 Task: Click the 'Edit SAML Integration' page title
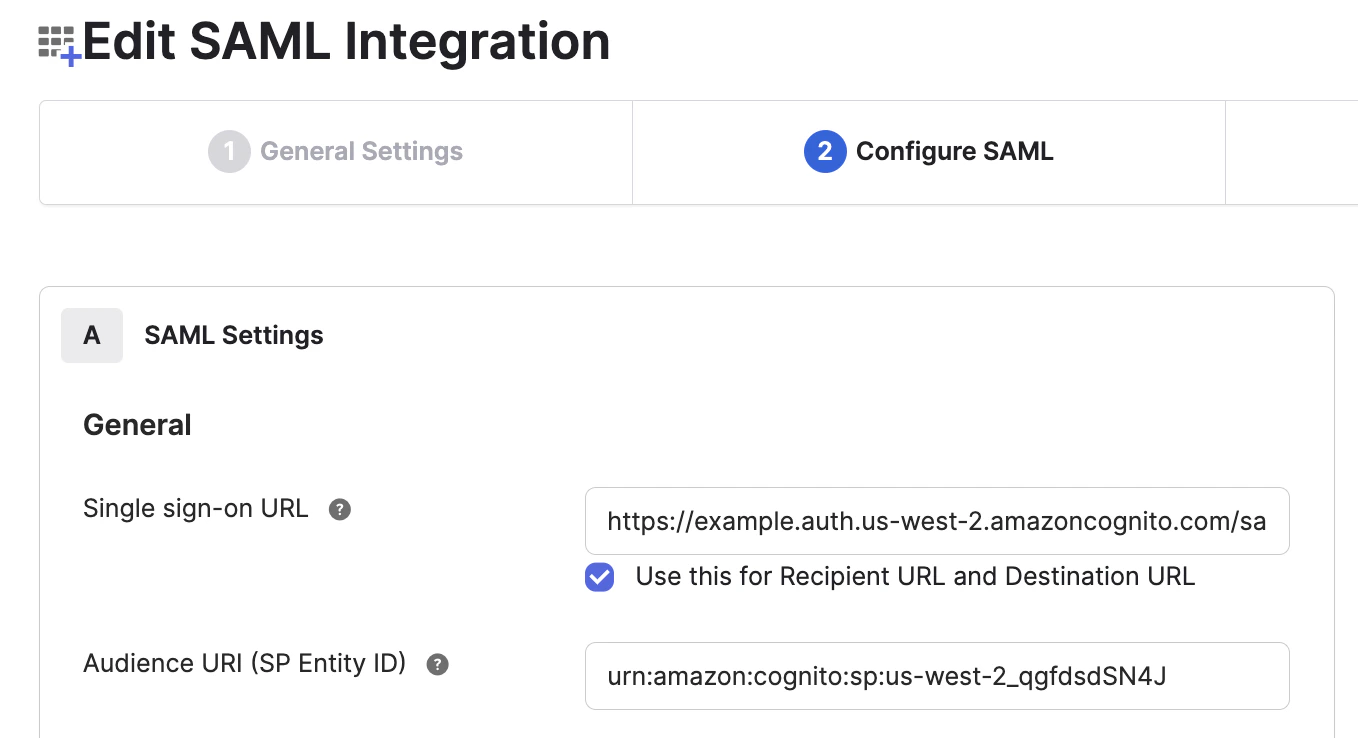(346, 42)
